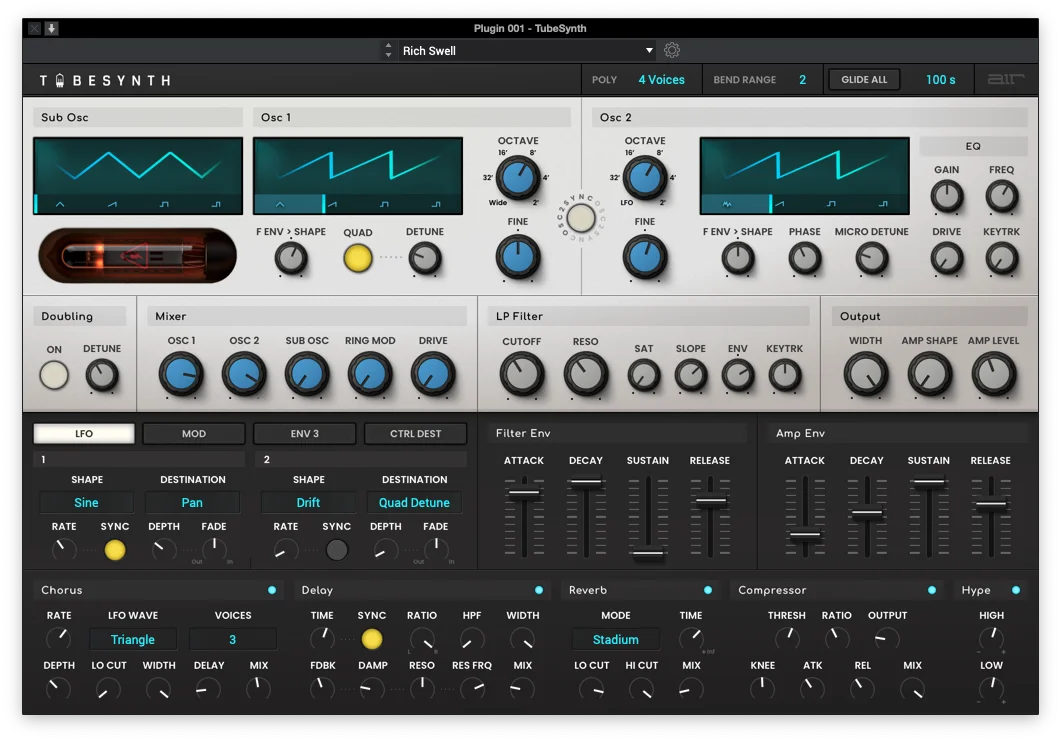Change Poly 4 Voices setting
1061x741 pixels.
click(x=661, y=80)
